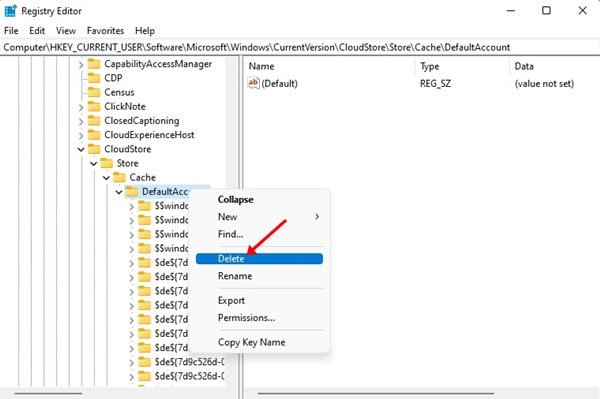
Task: Choose Find... from the context menu
Action: point(259,234)
